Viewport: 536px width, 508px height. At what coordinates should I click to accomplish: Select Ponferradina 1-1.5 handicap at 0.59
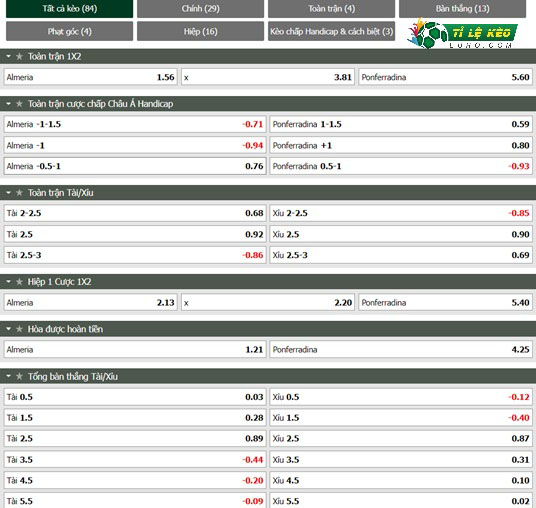pyautogui.click(x=401, y=124)
